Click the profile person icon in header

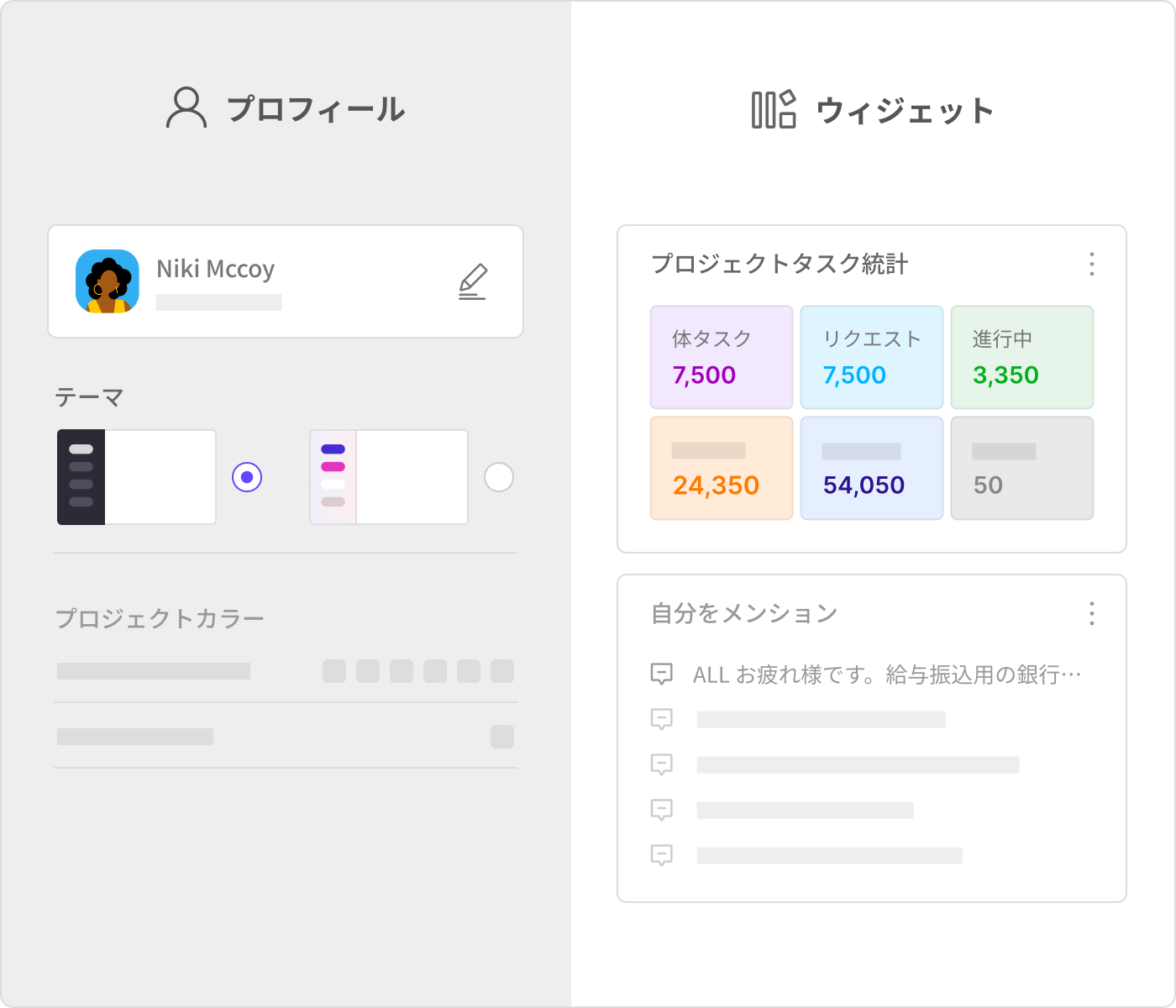[x=186, y=108]
